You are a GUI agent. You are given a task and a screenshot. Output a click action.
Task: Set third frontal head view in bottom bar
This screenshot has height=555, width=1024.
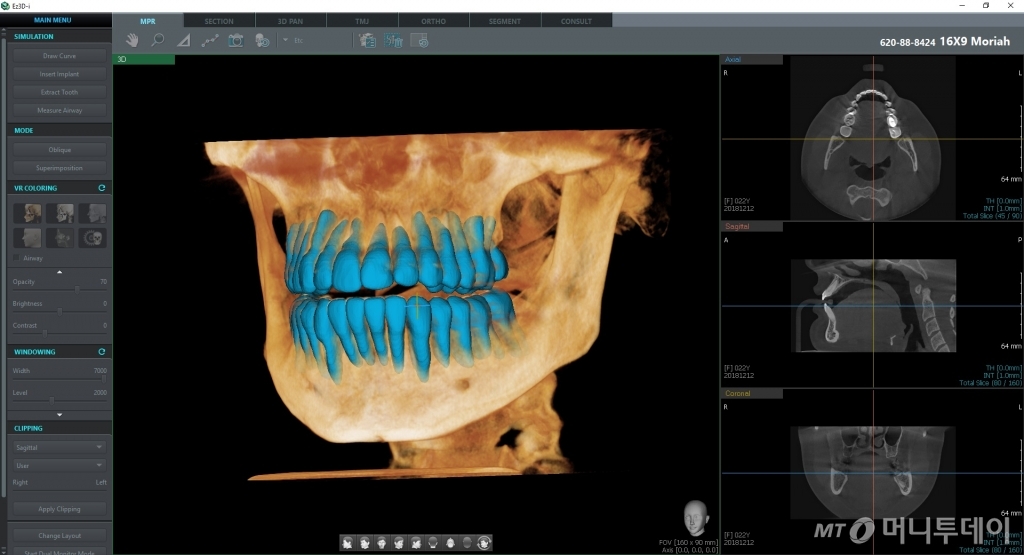[x=381, y=543]
